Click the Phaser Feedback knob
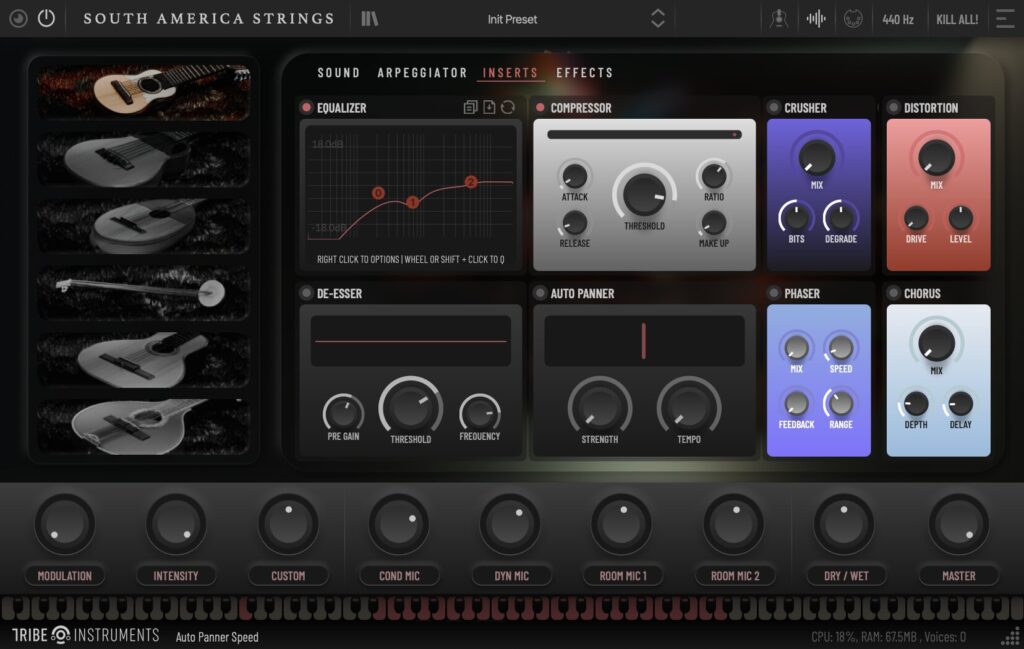1024x649 pixels. (796, 404)
